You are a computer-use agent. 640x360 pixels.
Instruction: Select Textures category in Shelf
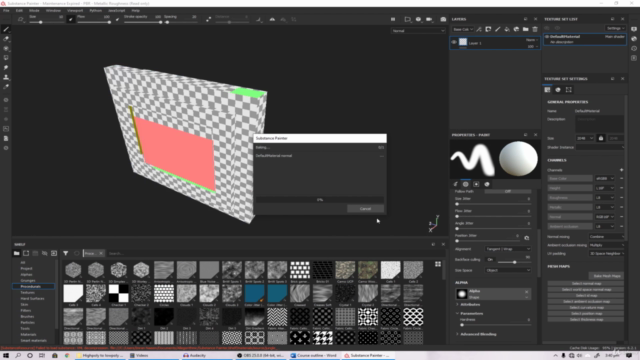coord(28,293)
